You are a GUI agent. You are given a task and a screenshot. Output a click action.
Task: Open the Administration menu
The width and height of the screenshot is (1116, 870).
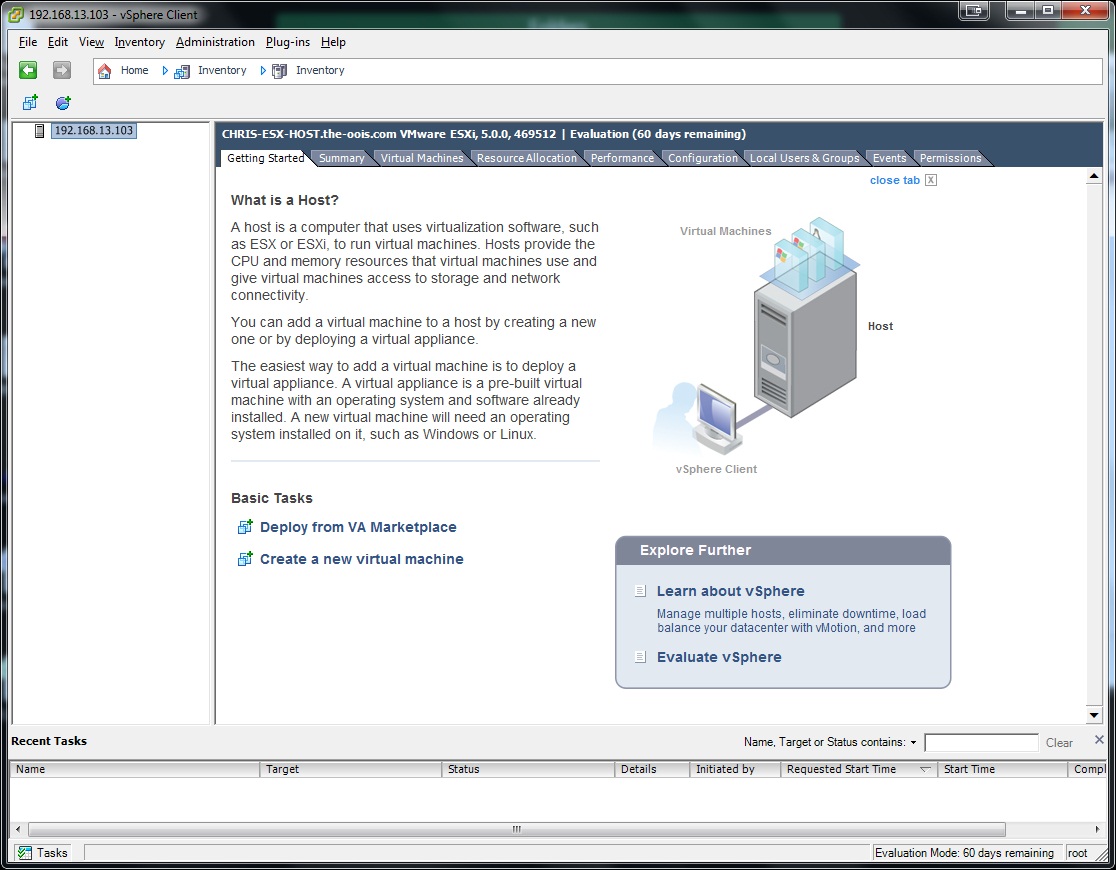click(215, 42)
